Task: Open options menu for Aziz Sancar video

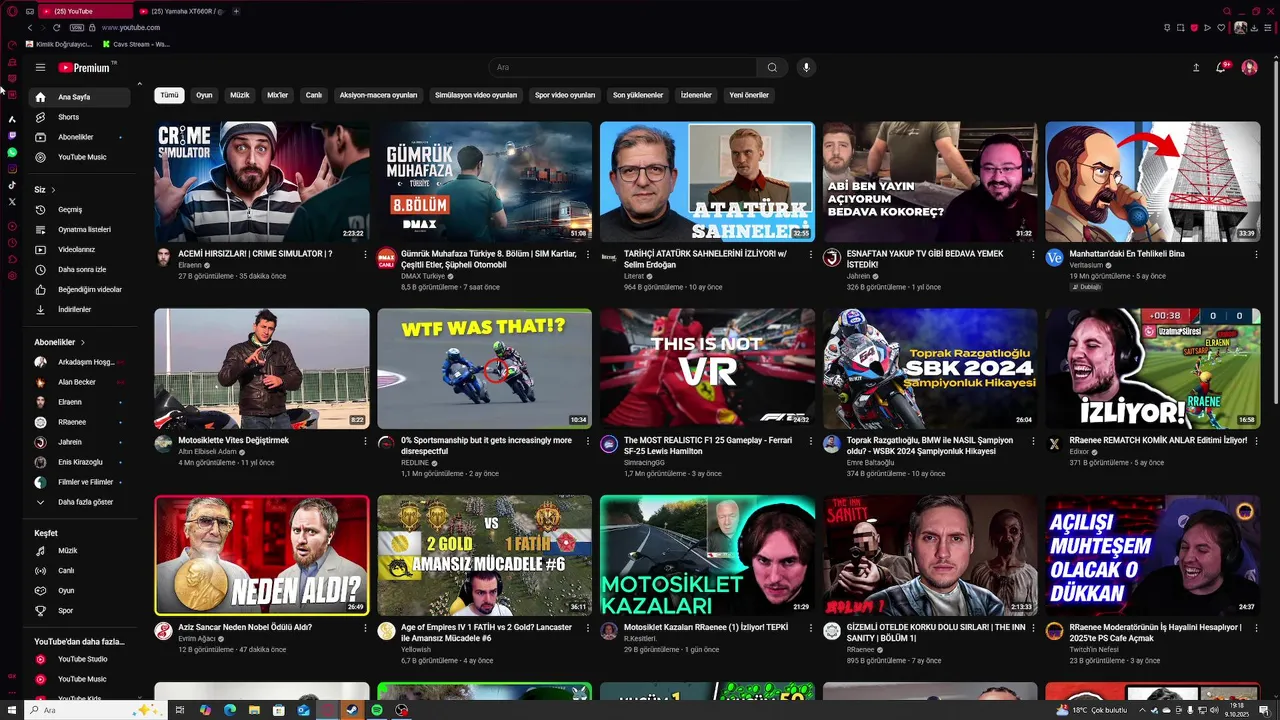Action: (365, 628)
